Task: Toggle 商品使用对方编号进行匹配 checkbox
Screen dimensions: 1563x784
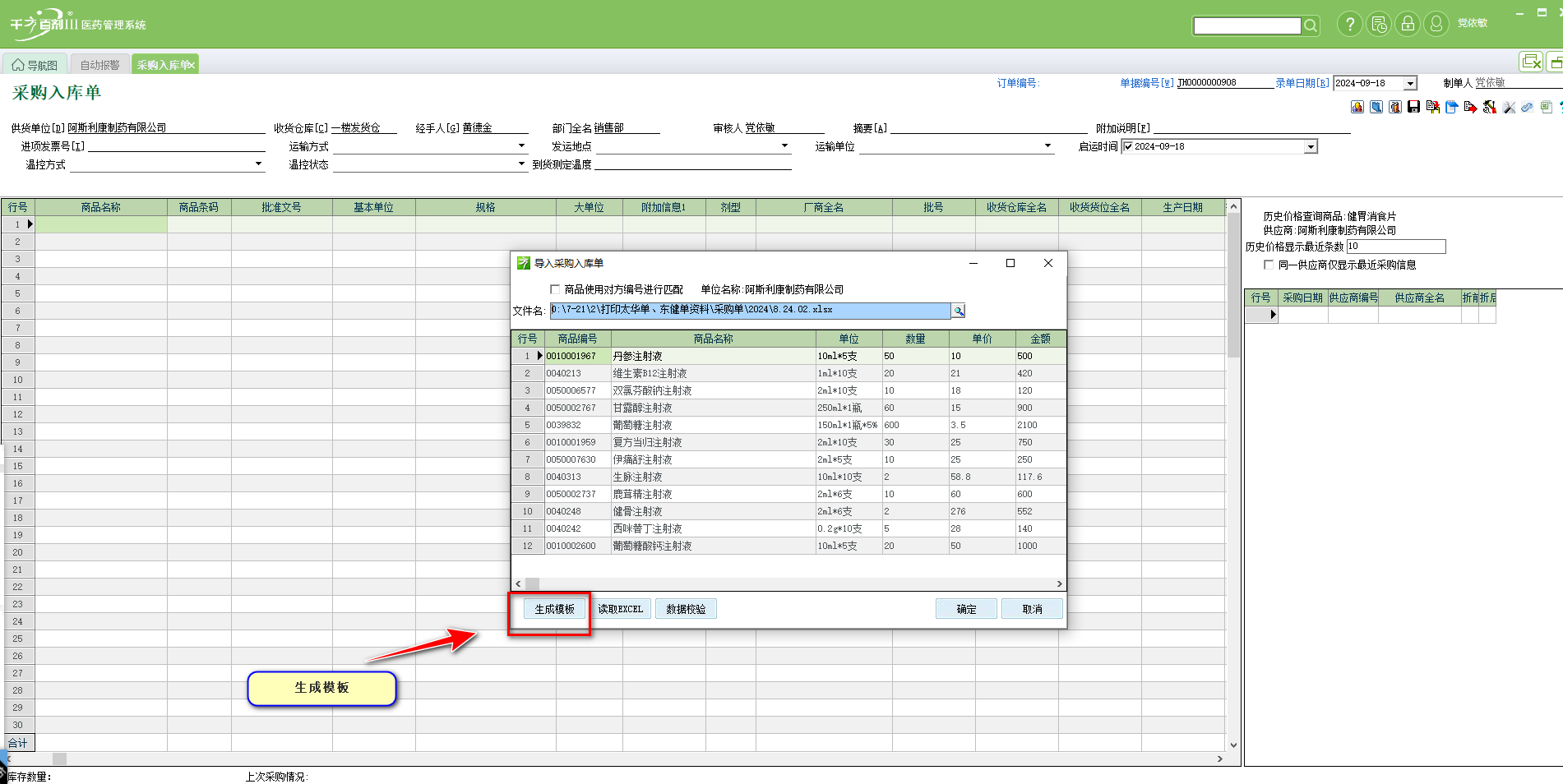Action: tap(555, 289)
